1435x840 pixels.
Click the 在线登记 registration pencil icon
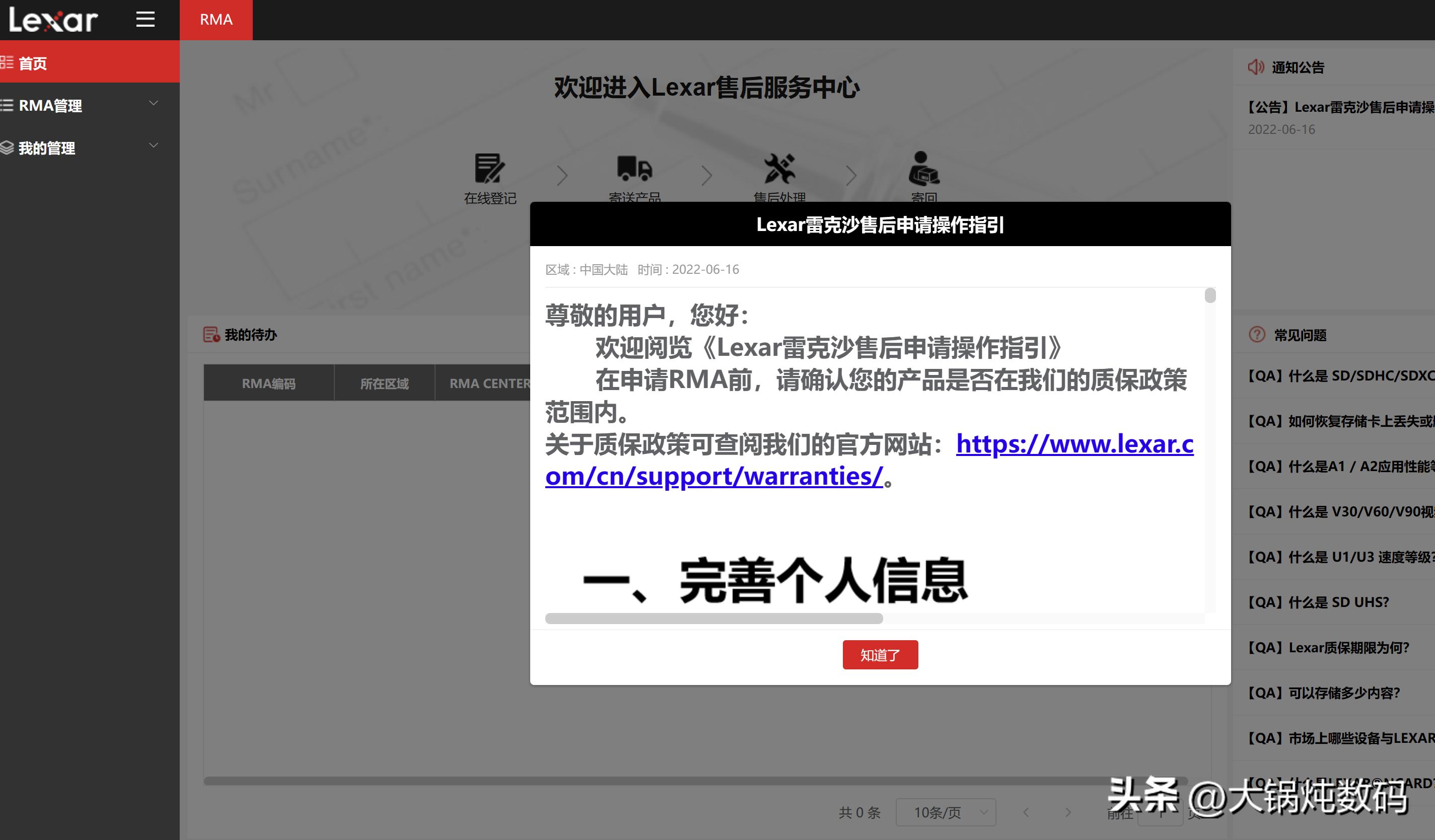click(491, 170)
